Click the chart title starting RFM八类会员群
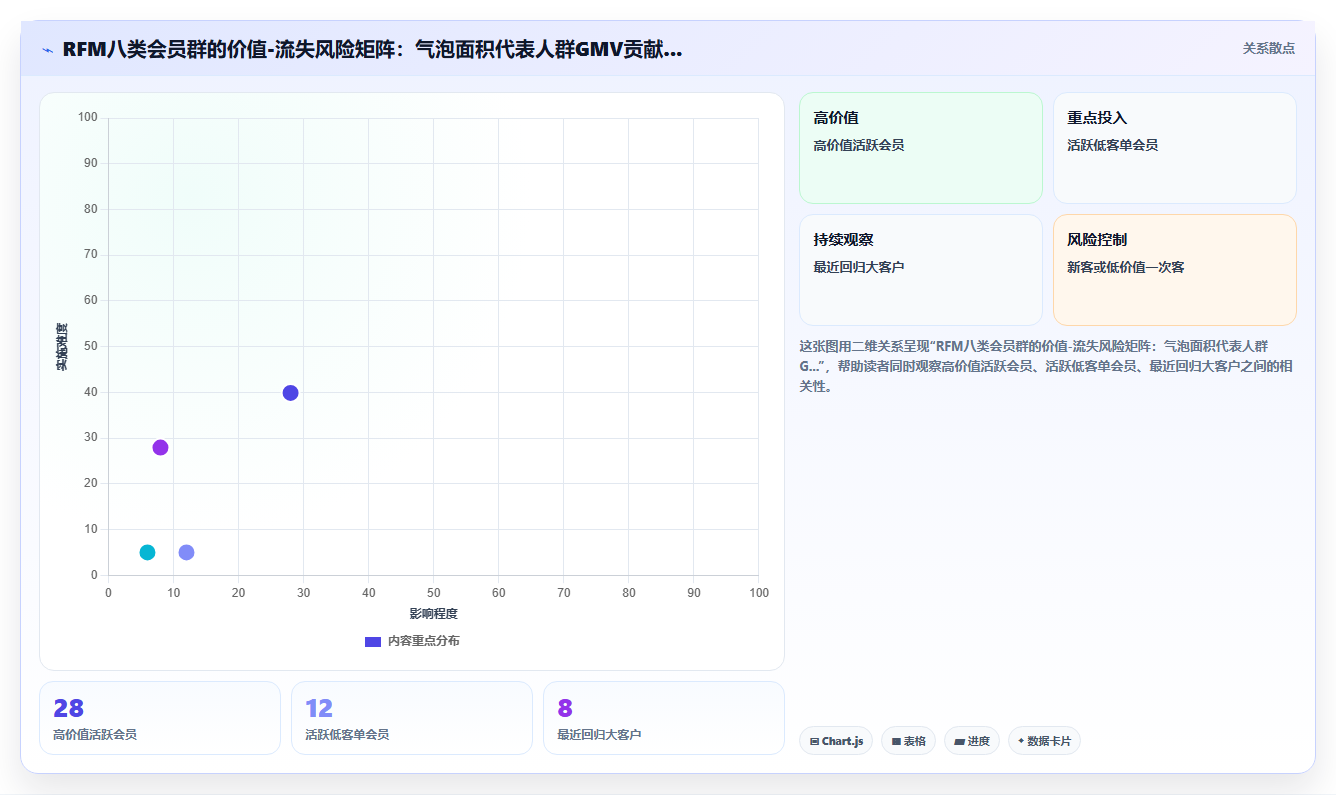 click(372, 49)
